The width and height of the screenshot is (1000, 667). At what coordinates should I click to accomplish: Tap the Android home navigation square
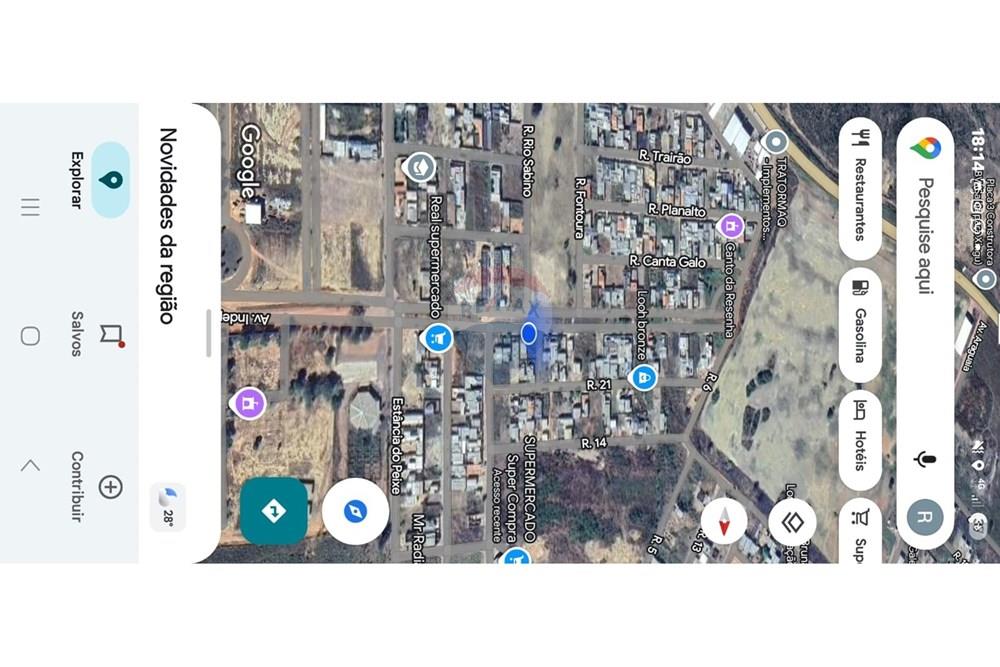(30, 336)
